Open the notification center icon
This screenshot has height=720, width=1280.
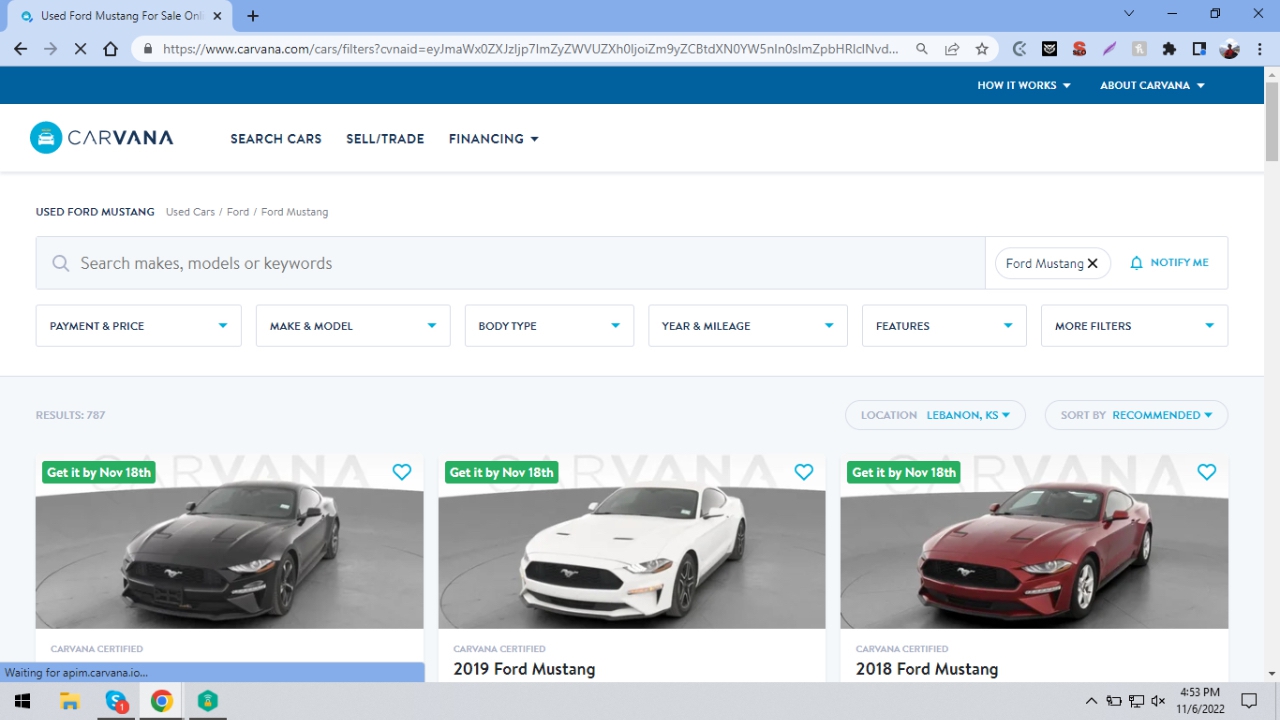coord(1249,701)
